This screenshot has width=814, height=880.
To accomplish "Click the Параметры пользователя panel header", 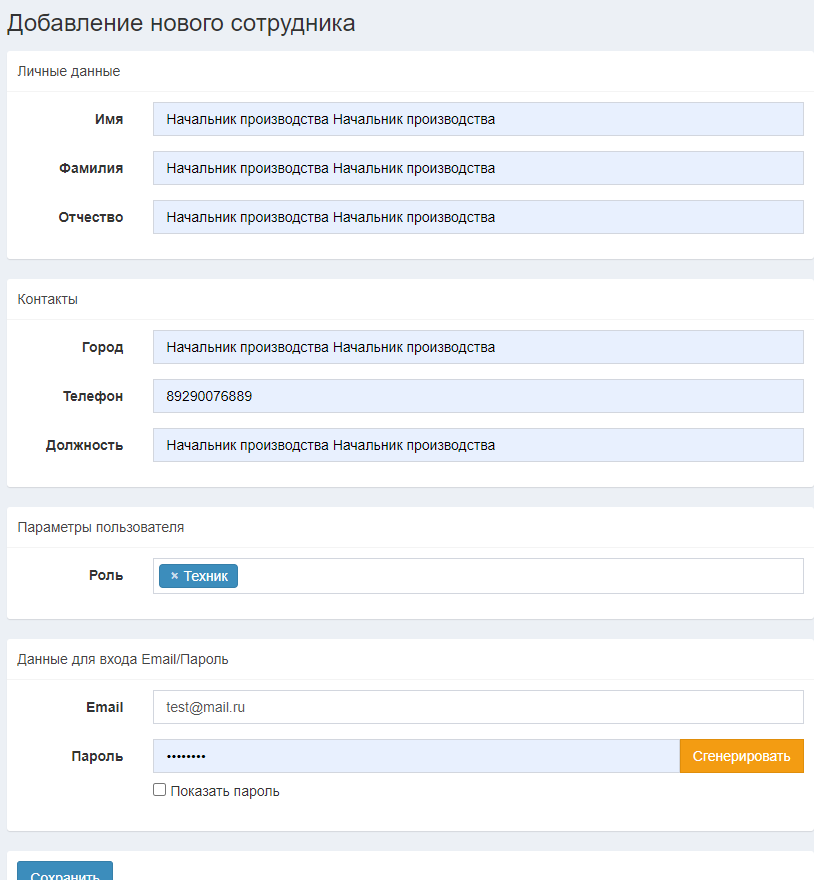I will click(100, 527).
